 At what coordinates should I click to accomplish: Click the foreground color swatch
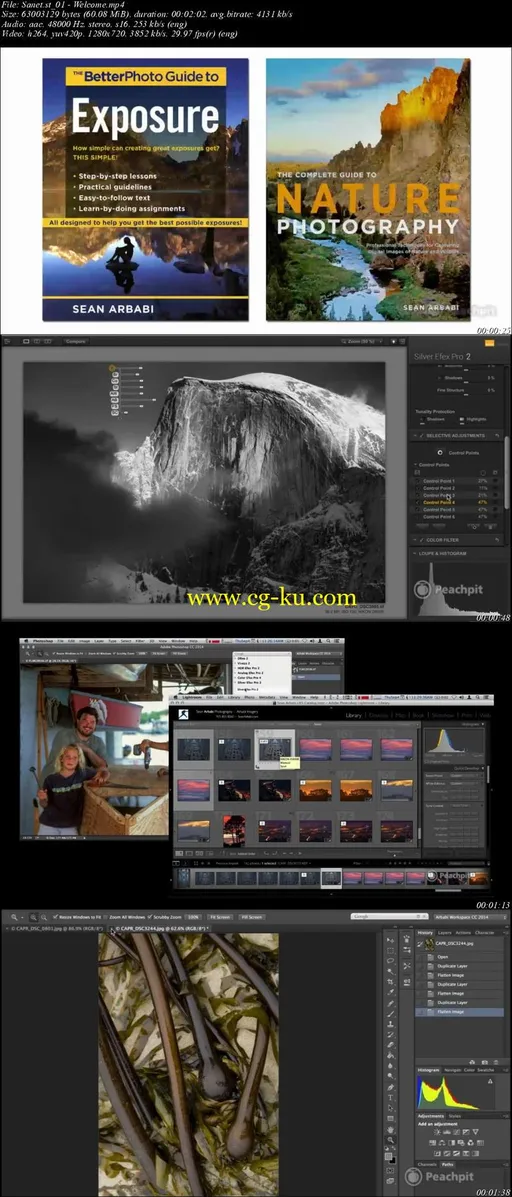click(388, 1156)
